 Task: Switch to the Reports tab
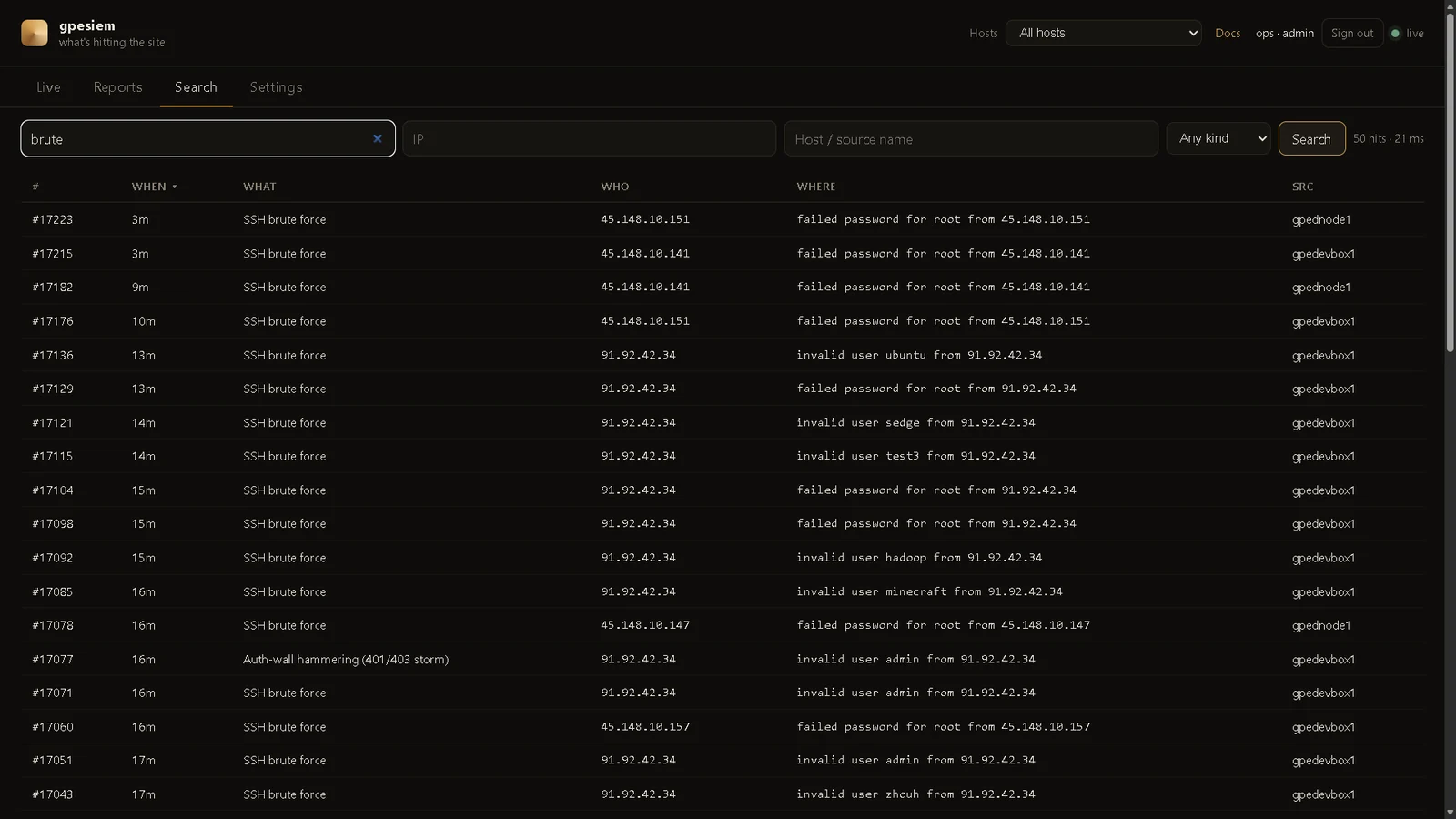[x=118, y=87]
